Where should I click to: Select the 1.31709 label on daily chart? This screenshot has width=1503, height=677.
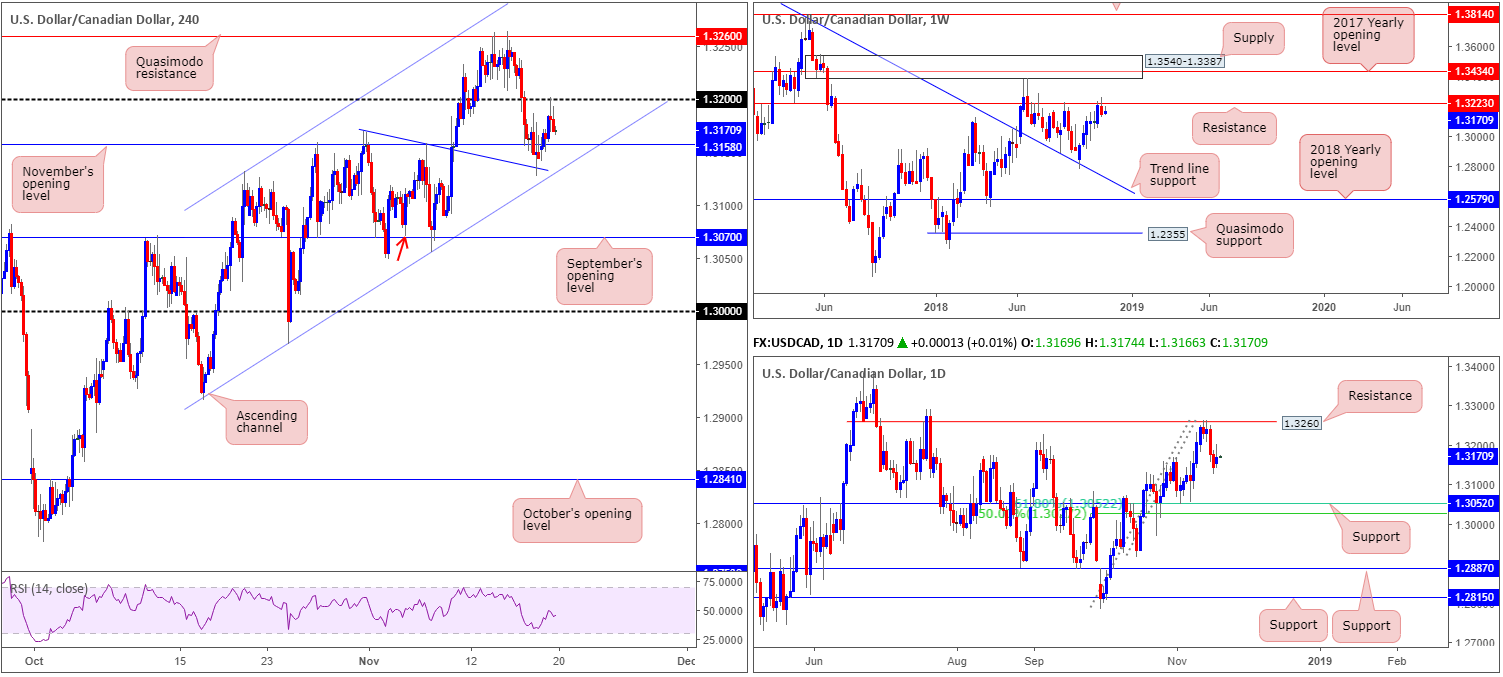[x=1476, y=456]
